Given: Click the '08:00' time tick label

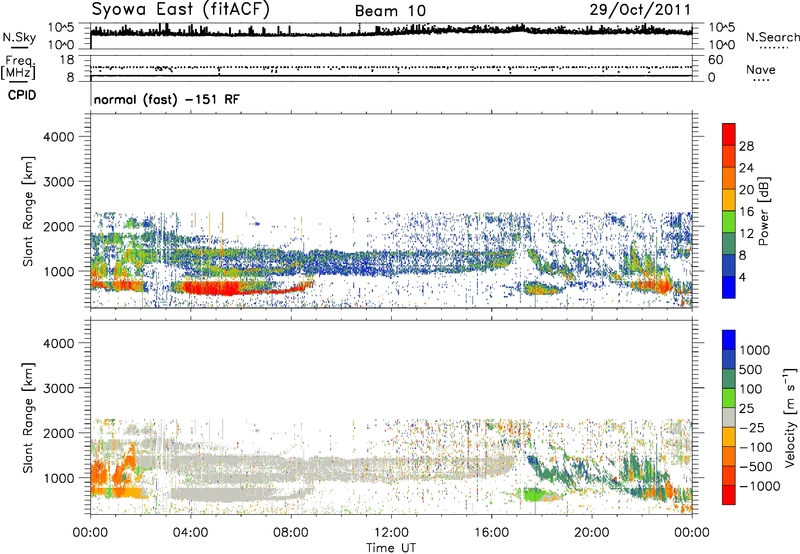Looking at the screenshot, I should (x=291, y=533).
